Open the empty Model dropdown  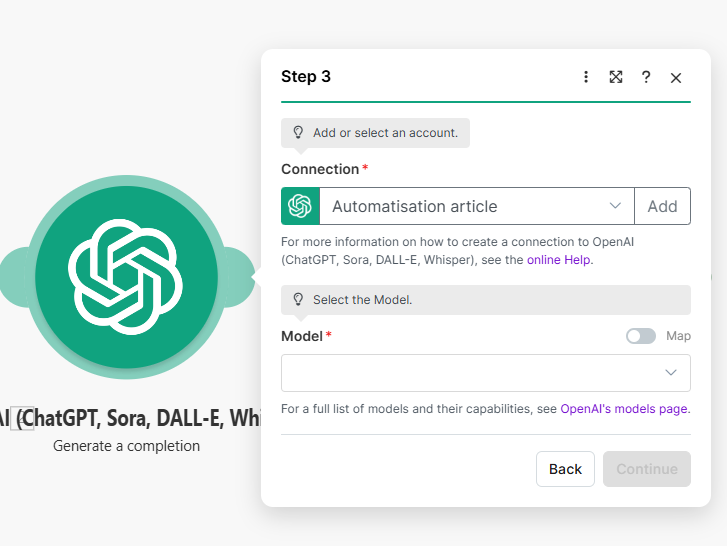(486, 373)
